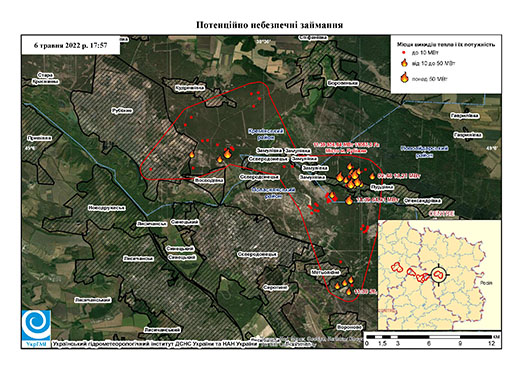The width and height of the screenshot is (520, 368).
Task: Click the Боровеньки label
Action: coord(343,83)
